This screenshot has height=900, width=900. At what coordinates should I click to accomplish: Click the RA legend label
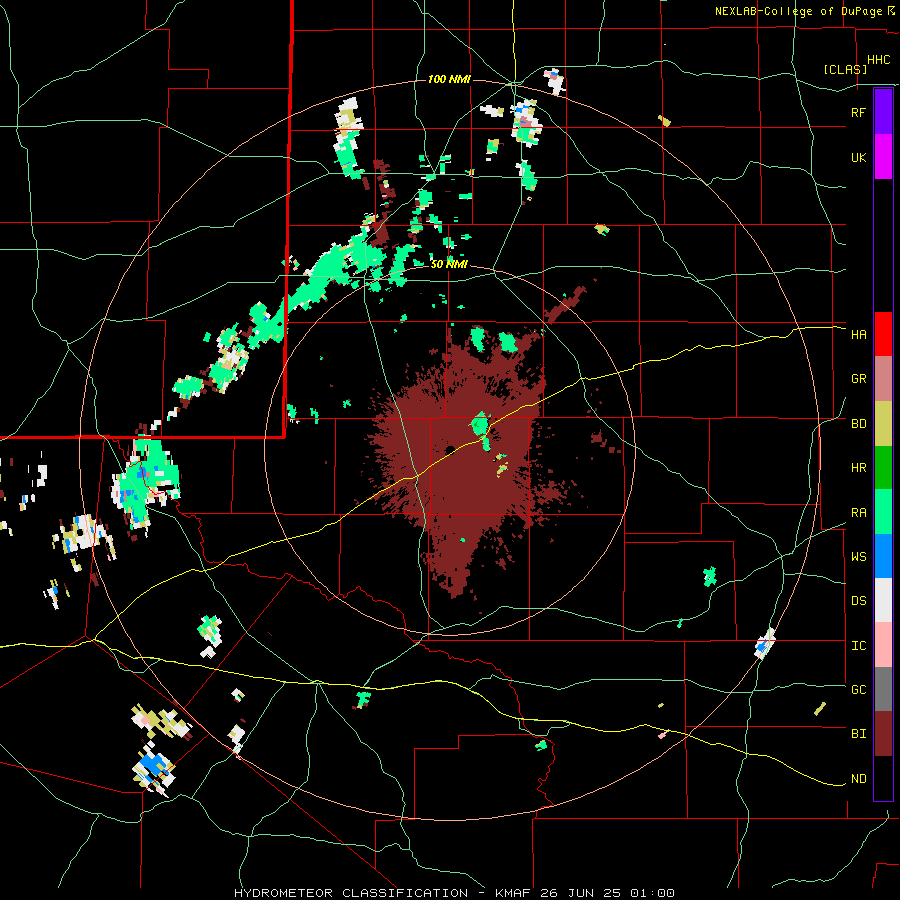coord(858,513)
